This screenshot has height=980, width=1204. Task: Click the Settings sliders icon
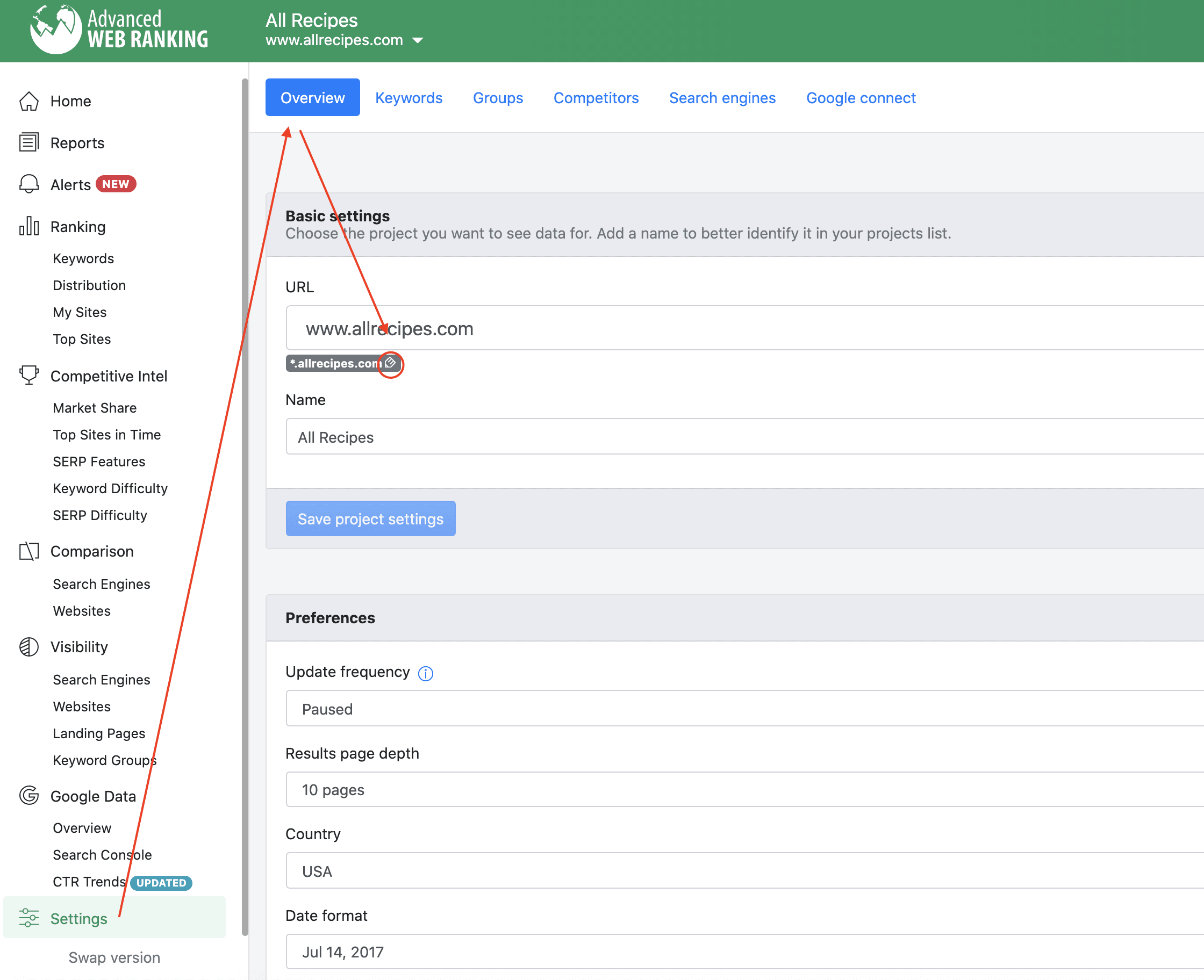click(x=29, y=918)
